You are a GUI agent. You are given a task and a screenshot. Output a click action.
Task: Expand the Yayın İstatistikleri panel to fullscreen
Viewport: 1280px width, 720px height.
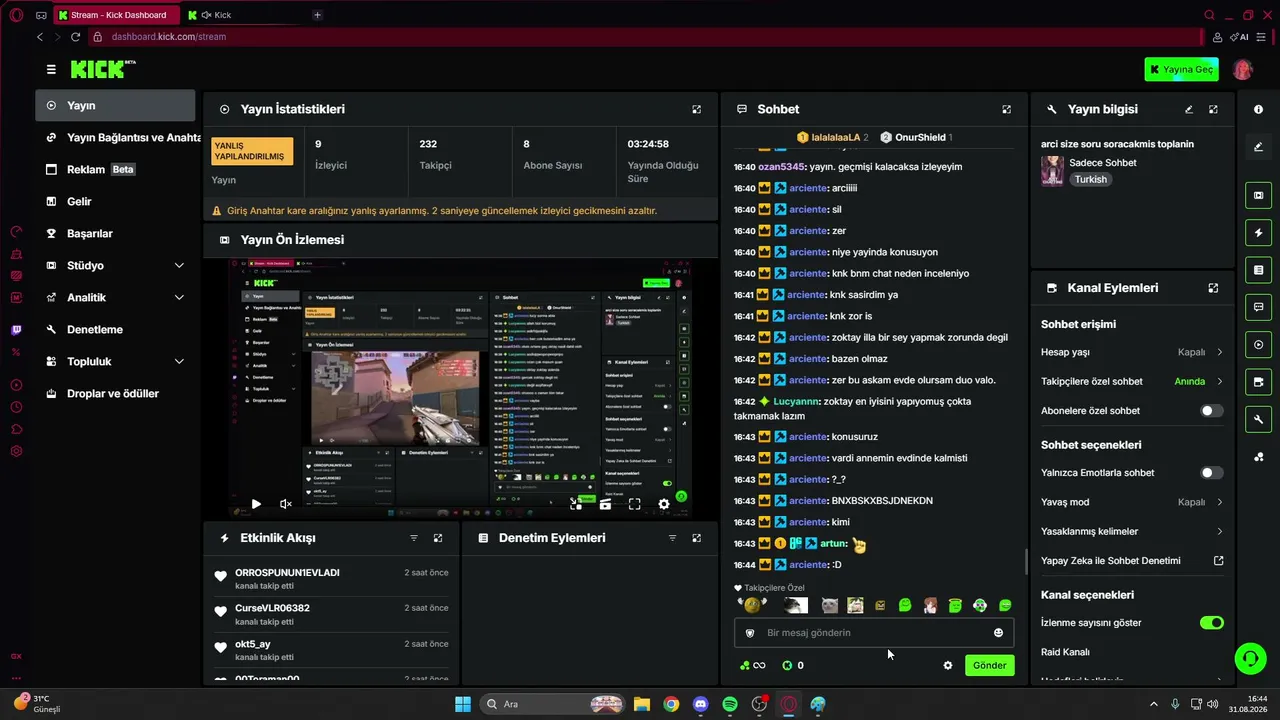tap(697, 109)
